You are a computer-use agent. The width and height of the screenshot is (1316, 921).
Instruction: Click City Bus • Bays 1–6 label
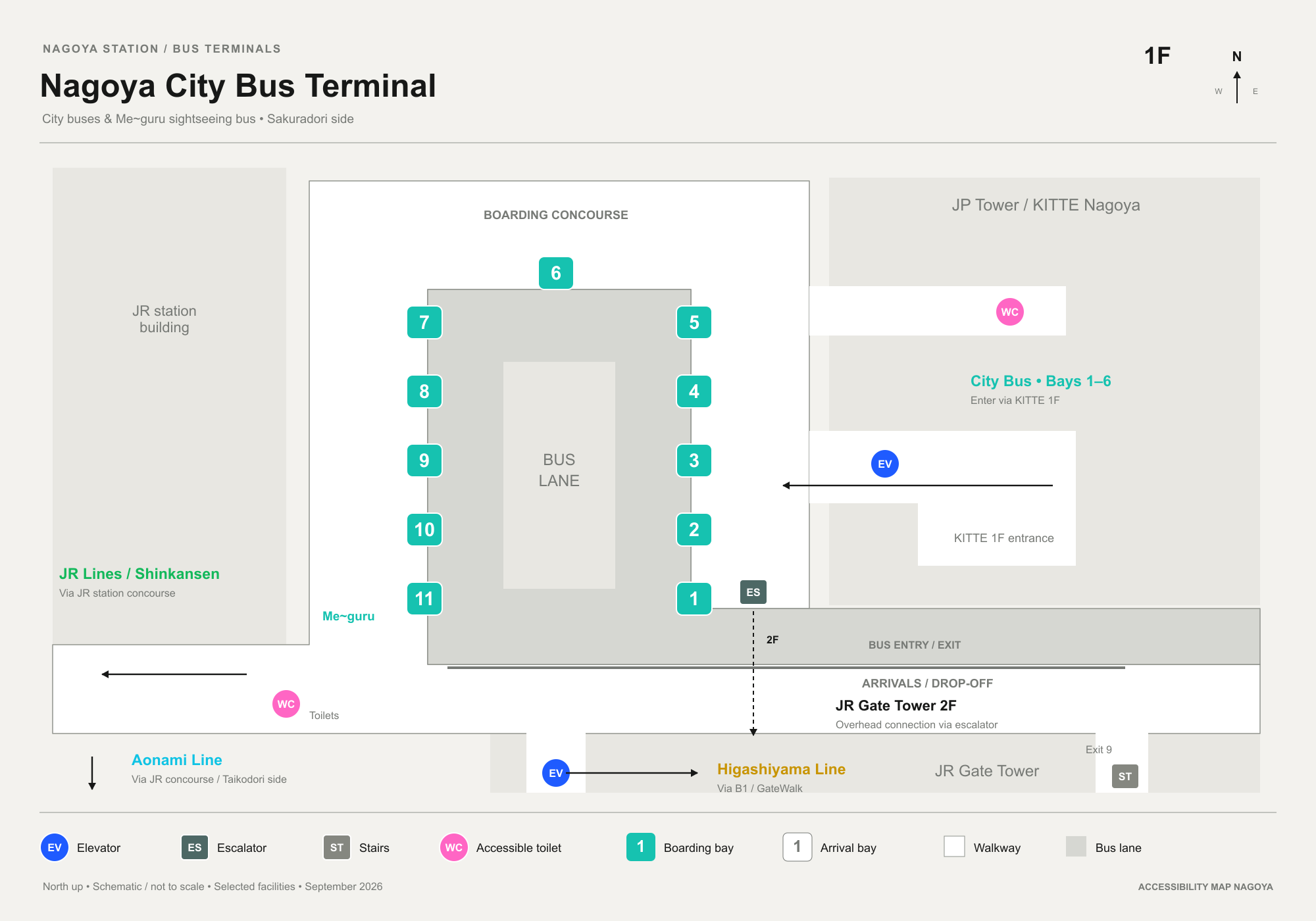pyautogui.click(x=1040, y=381)
